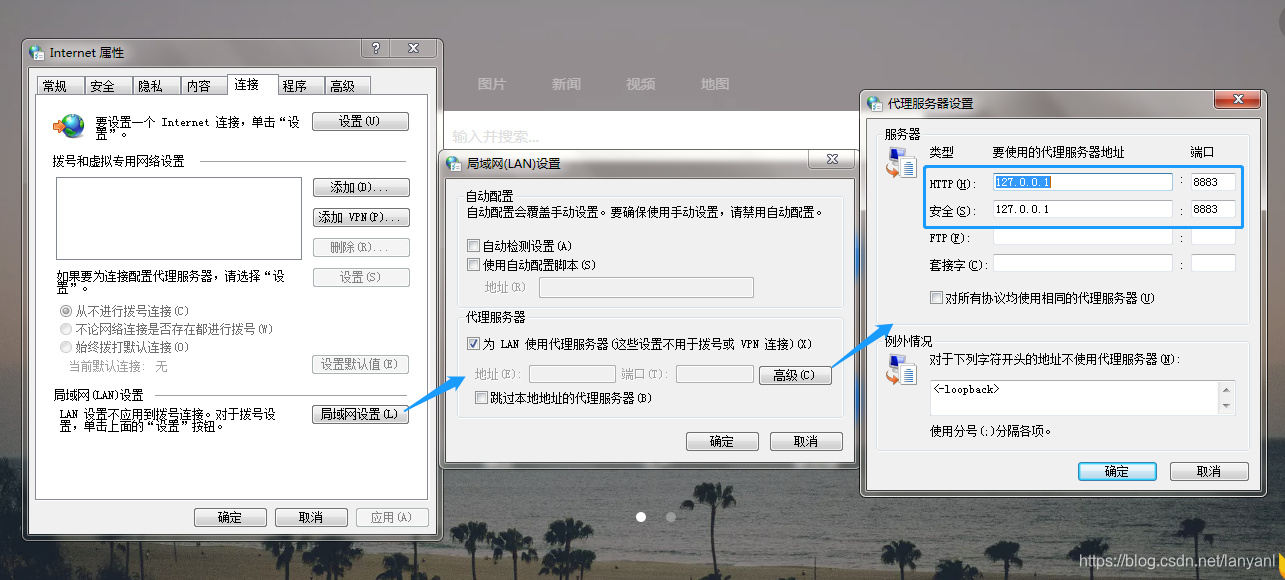Click the 局域网设置 button

tap(360, 413)
